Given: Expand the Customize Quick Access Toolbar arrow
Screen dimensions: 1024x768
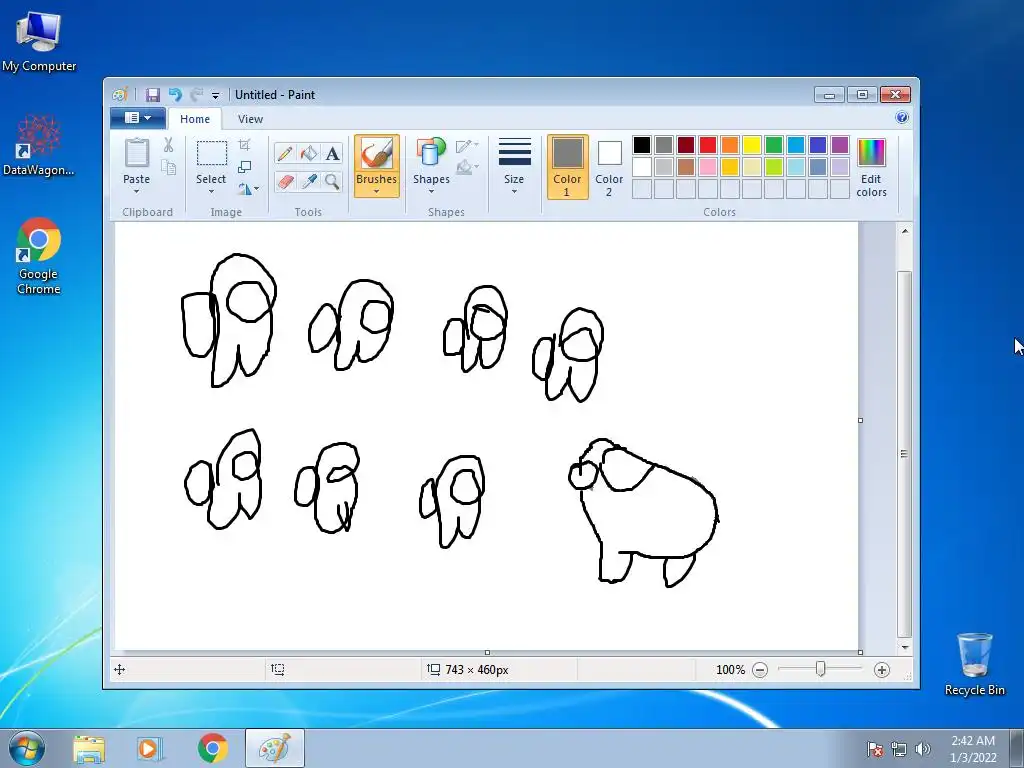Looking at the screenshot, I should [216, 95].
